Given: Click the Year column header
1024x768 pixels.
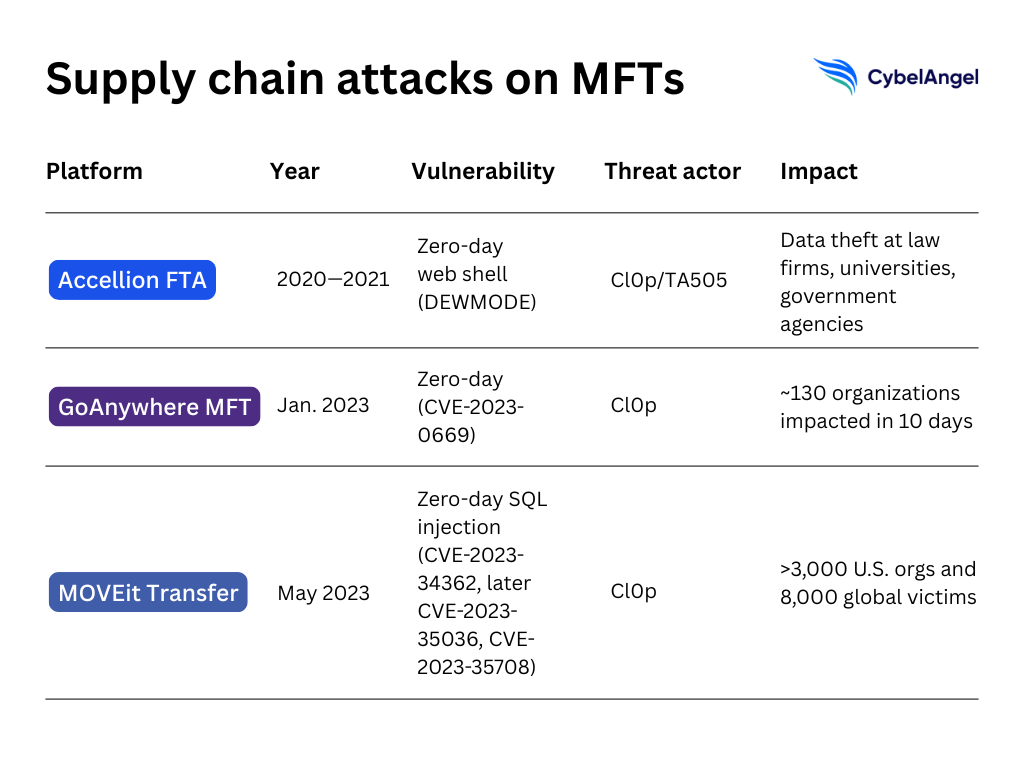Looking at the screenshot, I should pos(294,171).
